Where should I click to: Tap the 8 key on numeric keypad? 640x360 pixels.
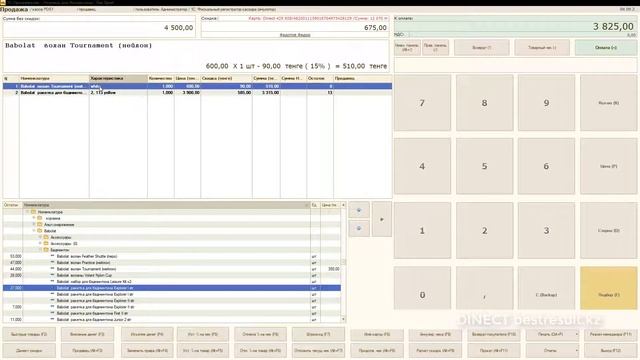[484, 102]
